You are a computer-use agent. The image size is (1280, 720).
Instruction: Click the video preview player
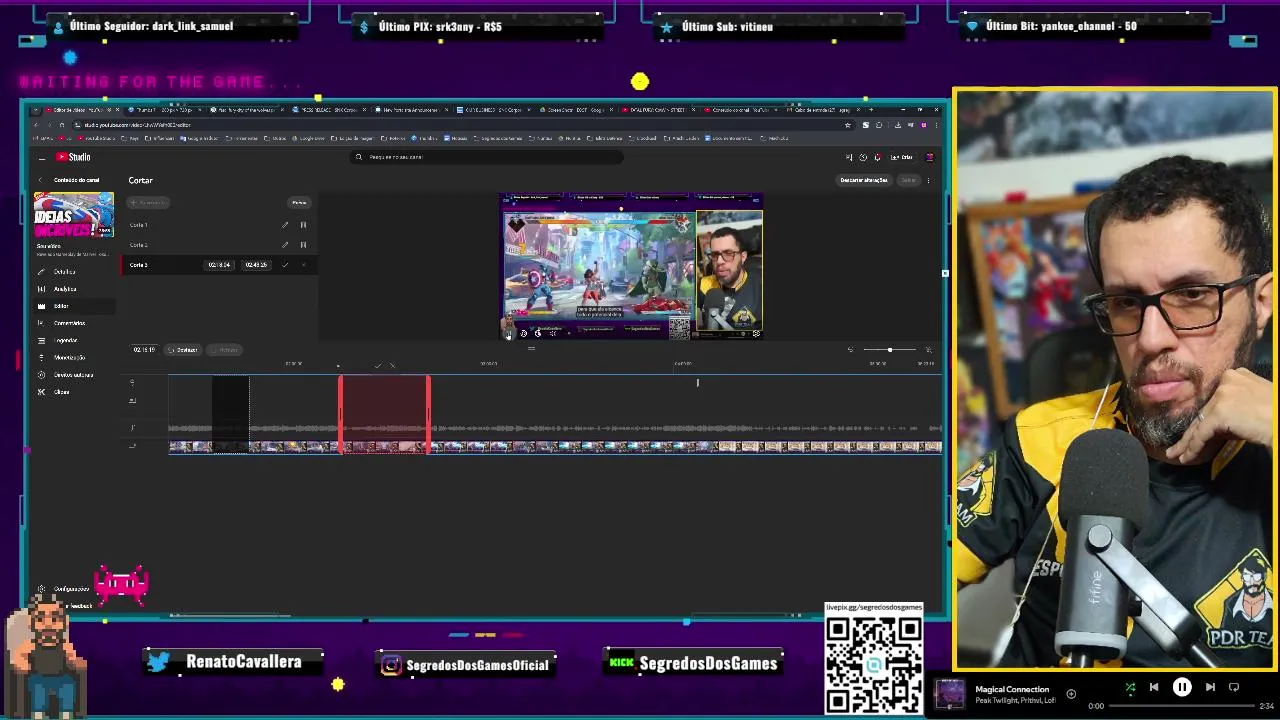click(631, 267)
